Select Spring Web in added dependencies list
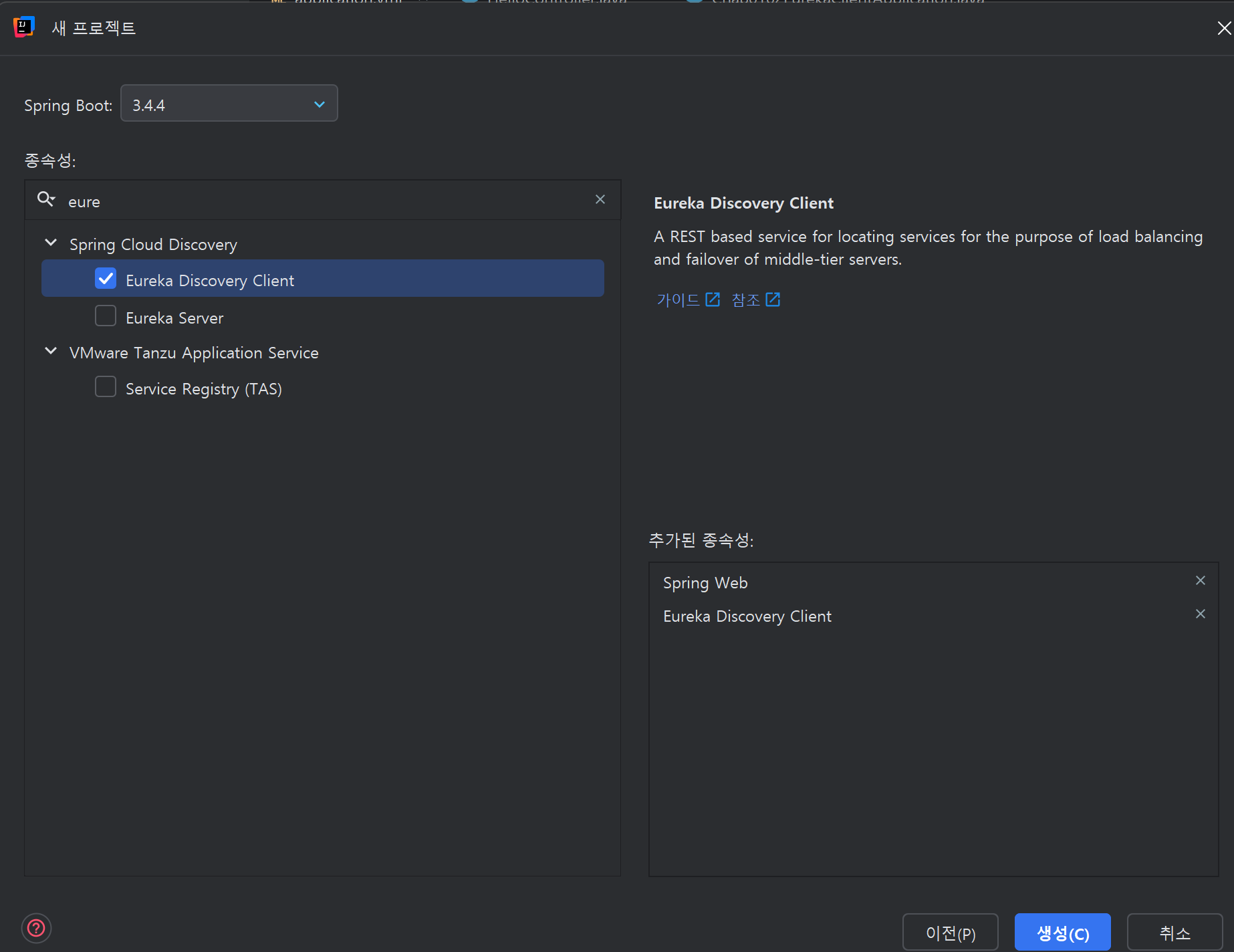This screenshot has width=1234, height=952. (x=705, y=583)
